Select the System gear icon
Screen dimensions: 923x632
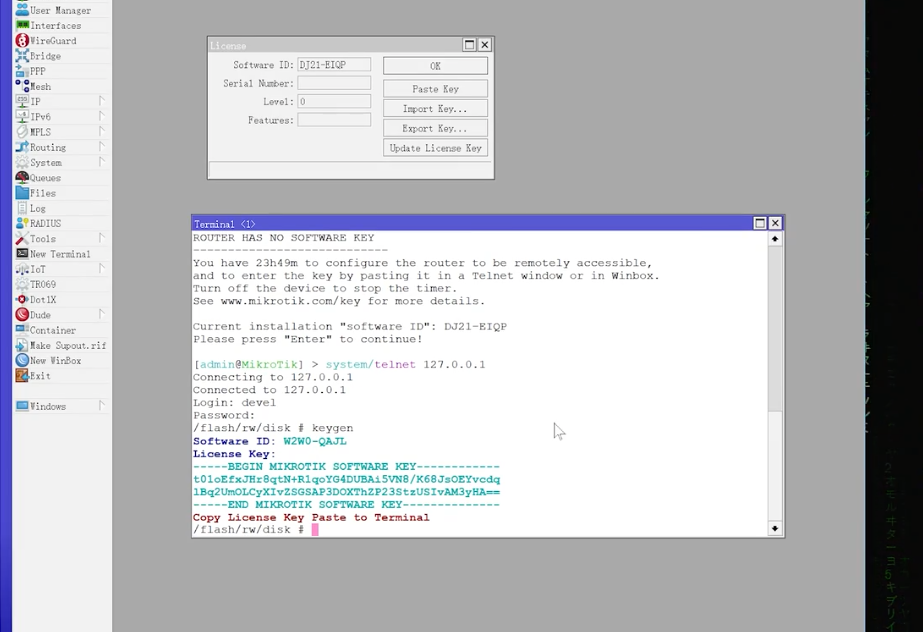click(x=22, y=162)
